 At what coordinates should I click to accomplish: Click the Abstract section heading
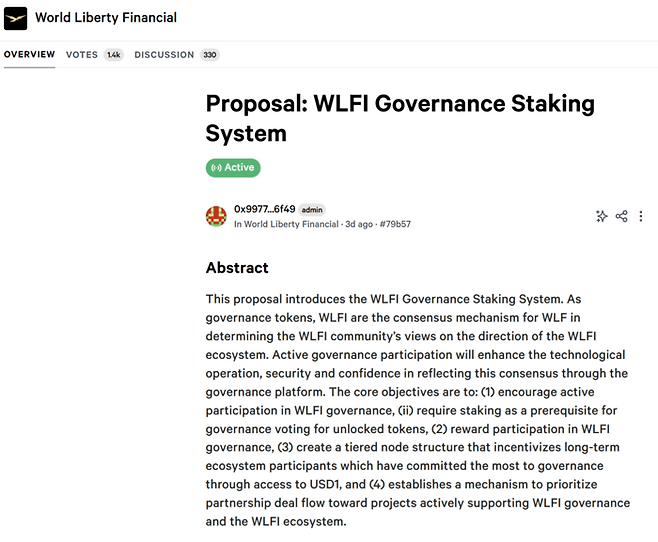(x=237, y=268)
